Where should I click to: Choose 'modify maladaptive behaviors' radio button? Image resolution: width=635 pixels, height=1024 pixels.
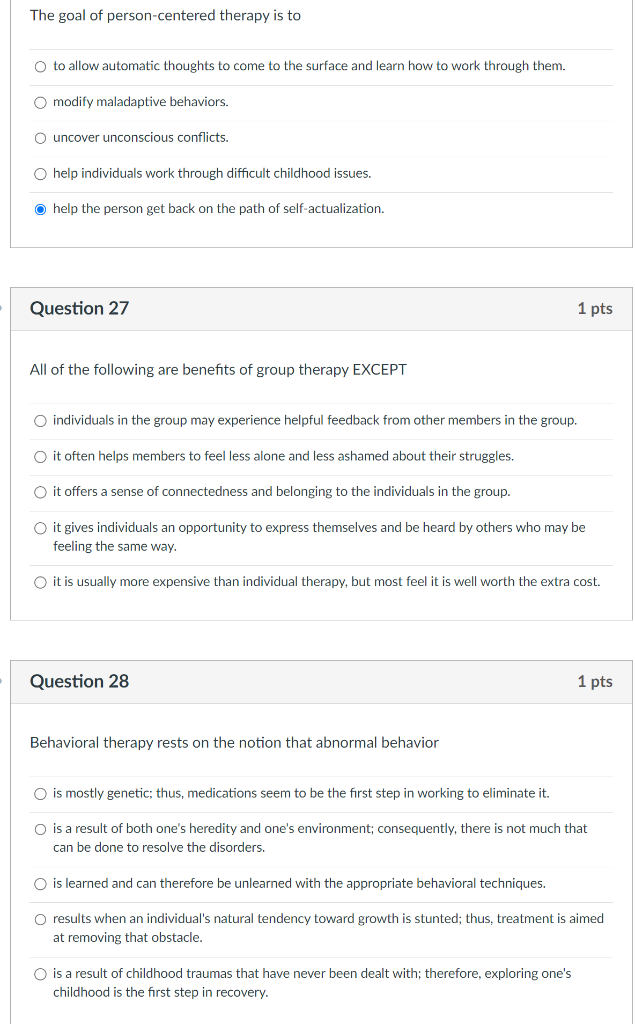coord(41,103)
